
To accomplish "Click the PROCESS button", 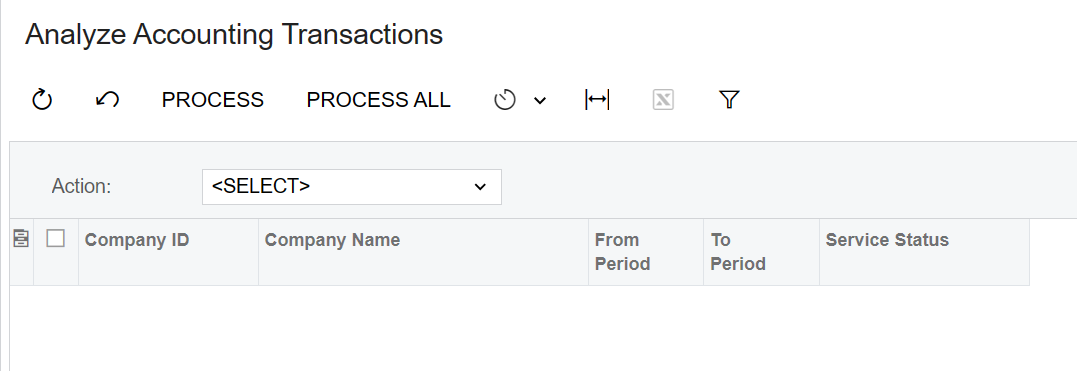I will pos(213,100).
